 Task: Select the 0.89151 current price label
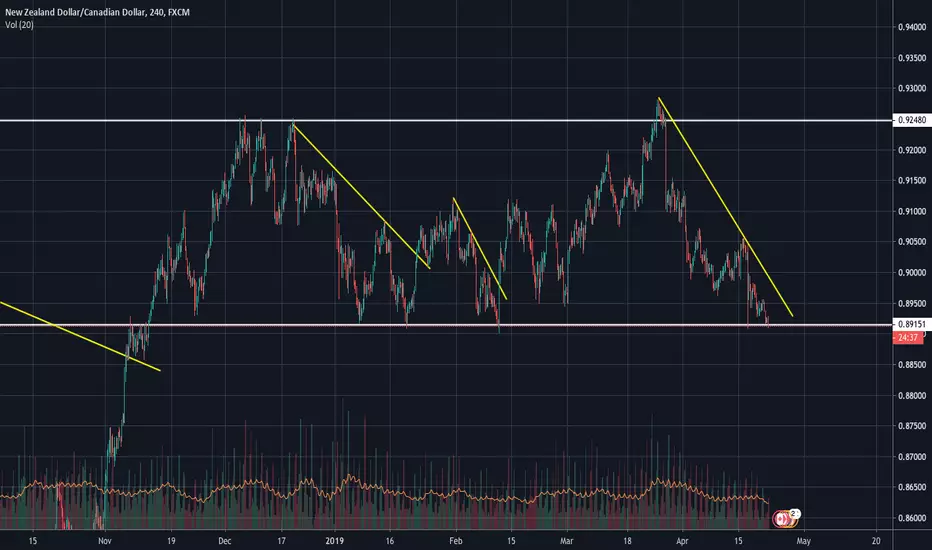point(911,324)
